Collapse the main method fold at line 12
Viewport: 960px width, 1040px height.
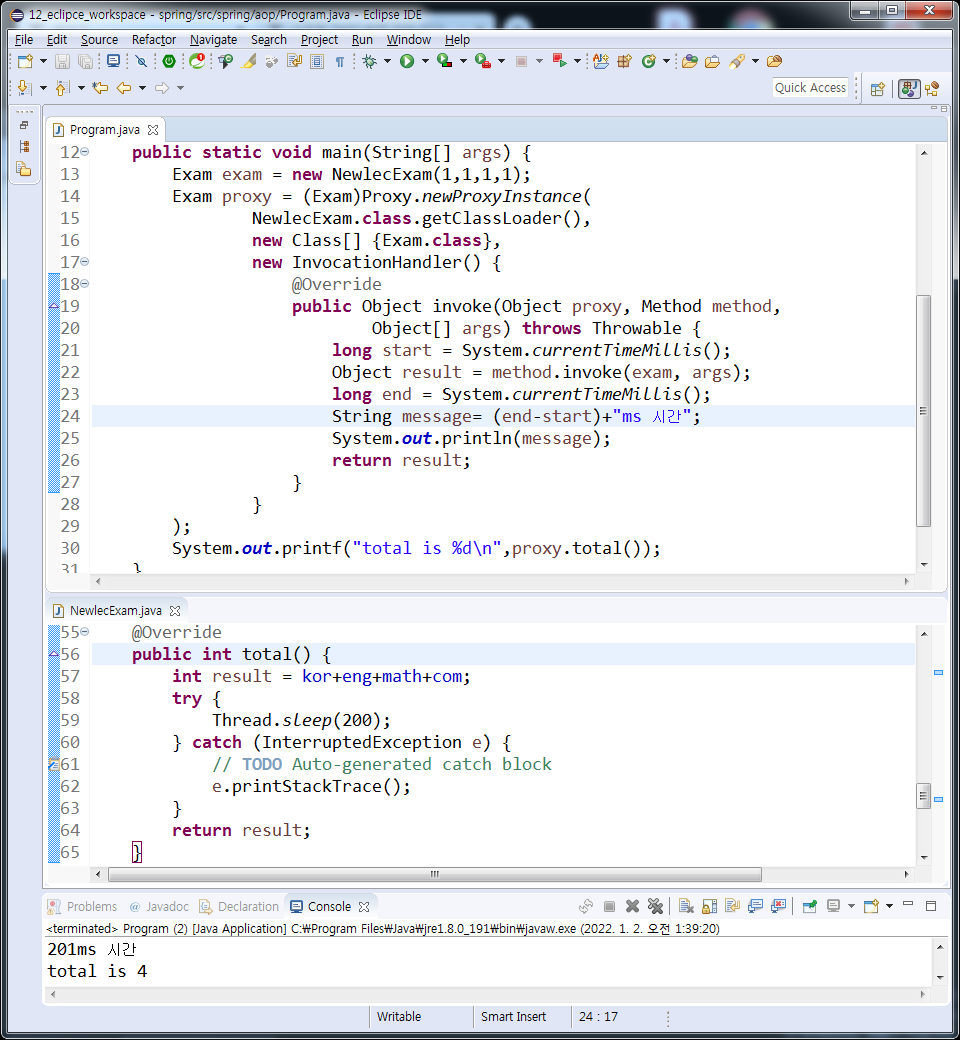coord(85,152)
